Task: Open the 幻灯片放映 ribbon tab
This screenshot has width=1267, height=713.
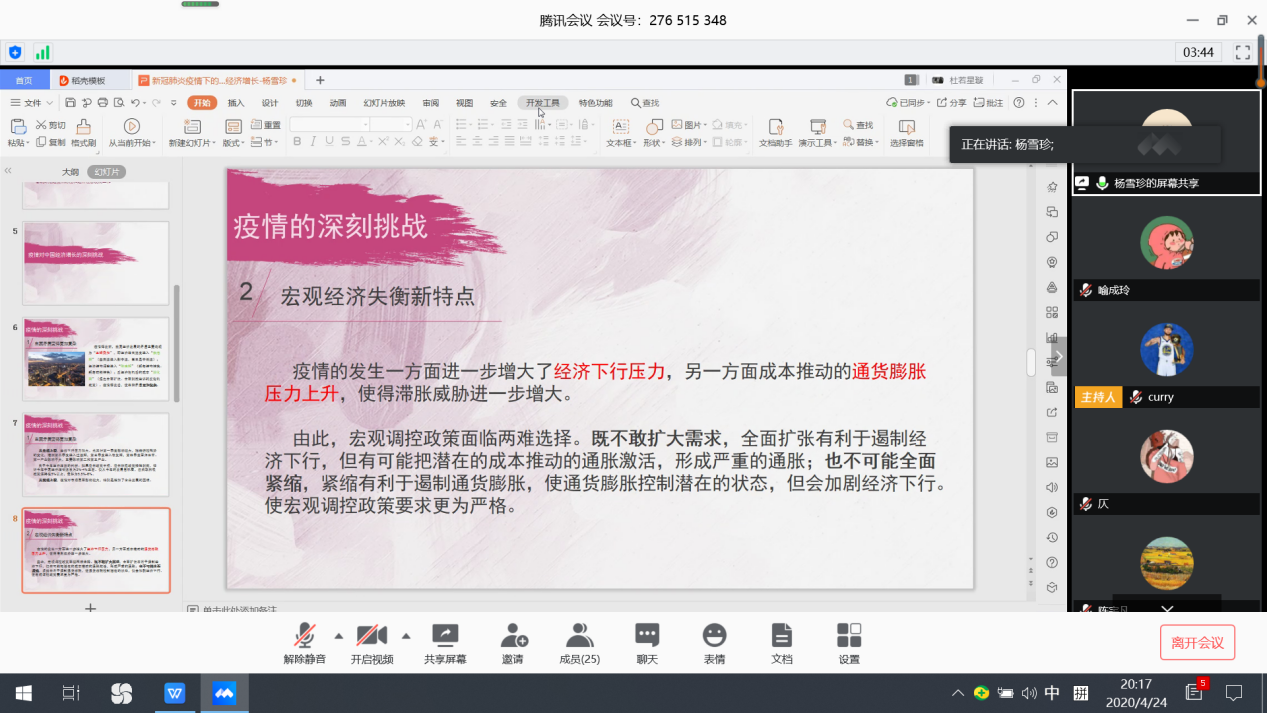Action: click(x=384, y=103)
